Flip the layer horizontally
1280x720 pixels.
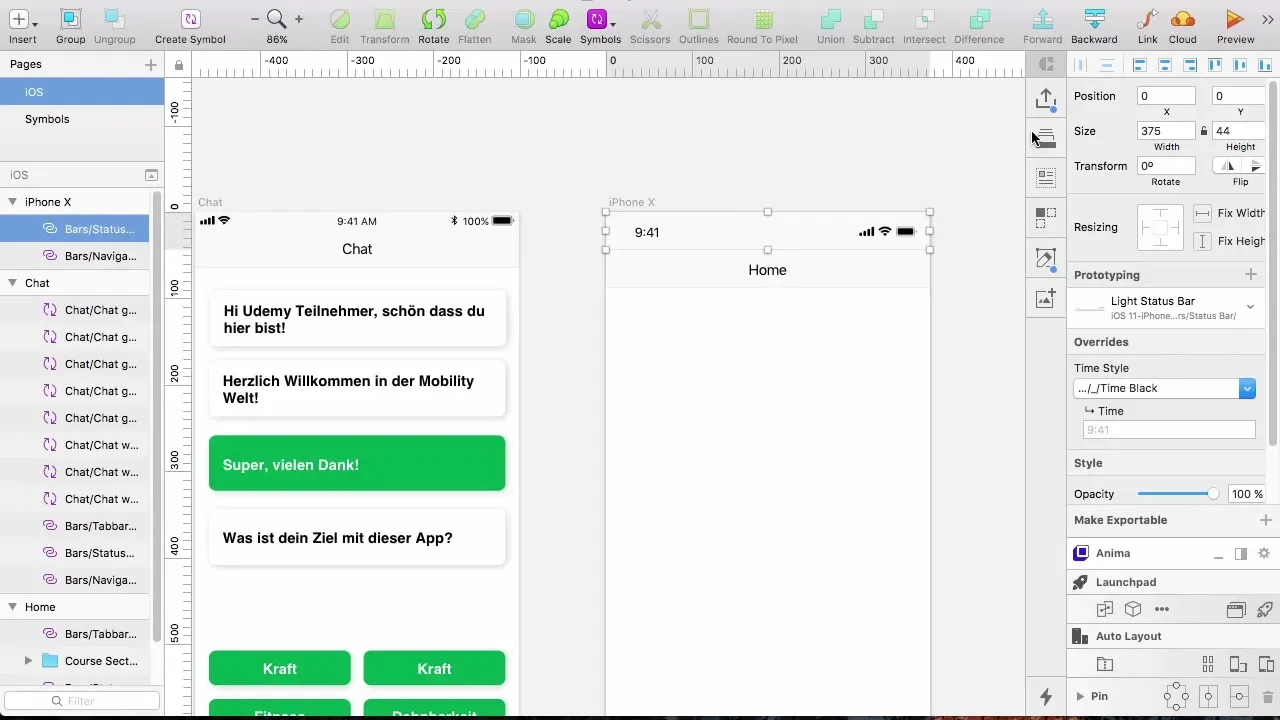(1226, 166)
